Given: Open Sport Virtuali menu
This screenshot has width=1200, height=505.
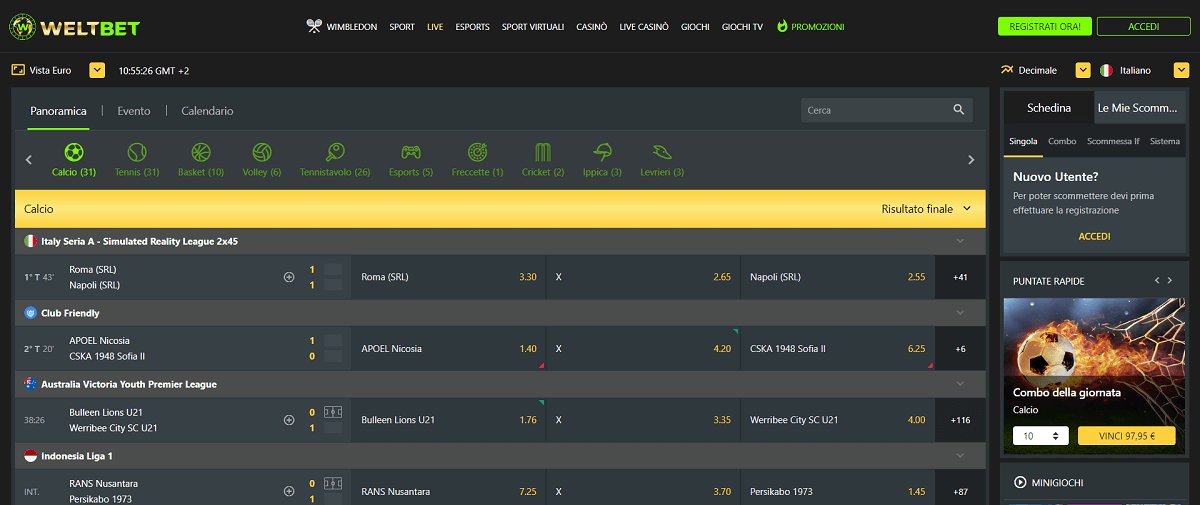Looking at the screenshot, I should point(533,27).
